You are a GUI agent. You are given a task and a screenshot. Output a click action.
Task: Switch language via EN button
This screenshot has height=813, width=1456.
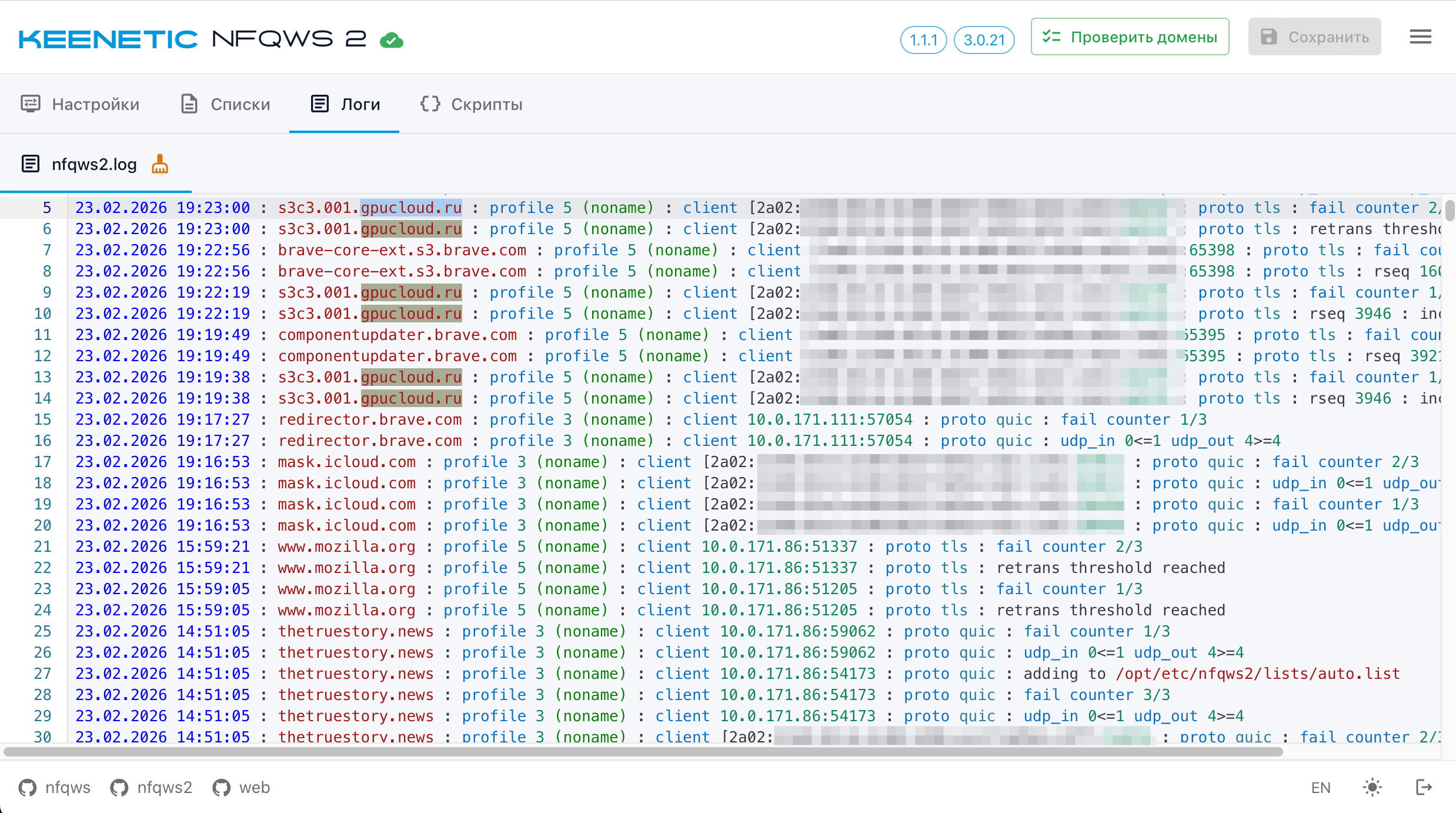pyautogui.click(x=1321, y=787)
